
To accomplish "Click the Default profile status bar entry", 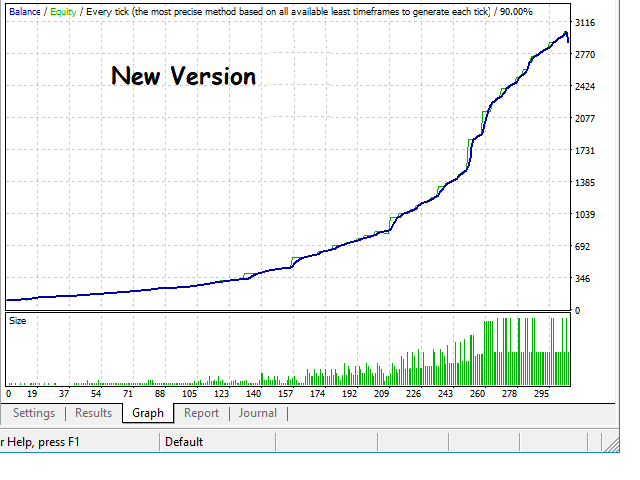I will [x=184, y=442].
